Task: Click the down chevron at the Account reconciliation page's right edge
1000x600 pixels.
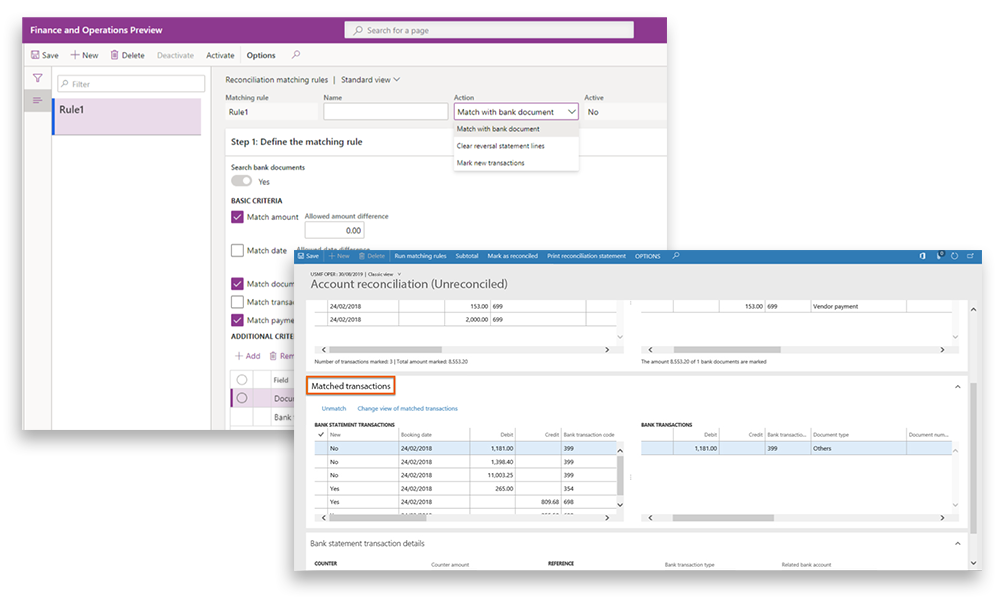Action: pos(973,562)
